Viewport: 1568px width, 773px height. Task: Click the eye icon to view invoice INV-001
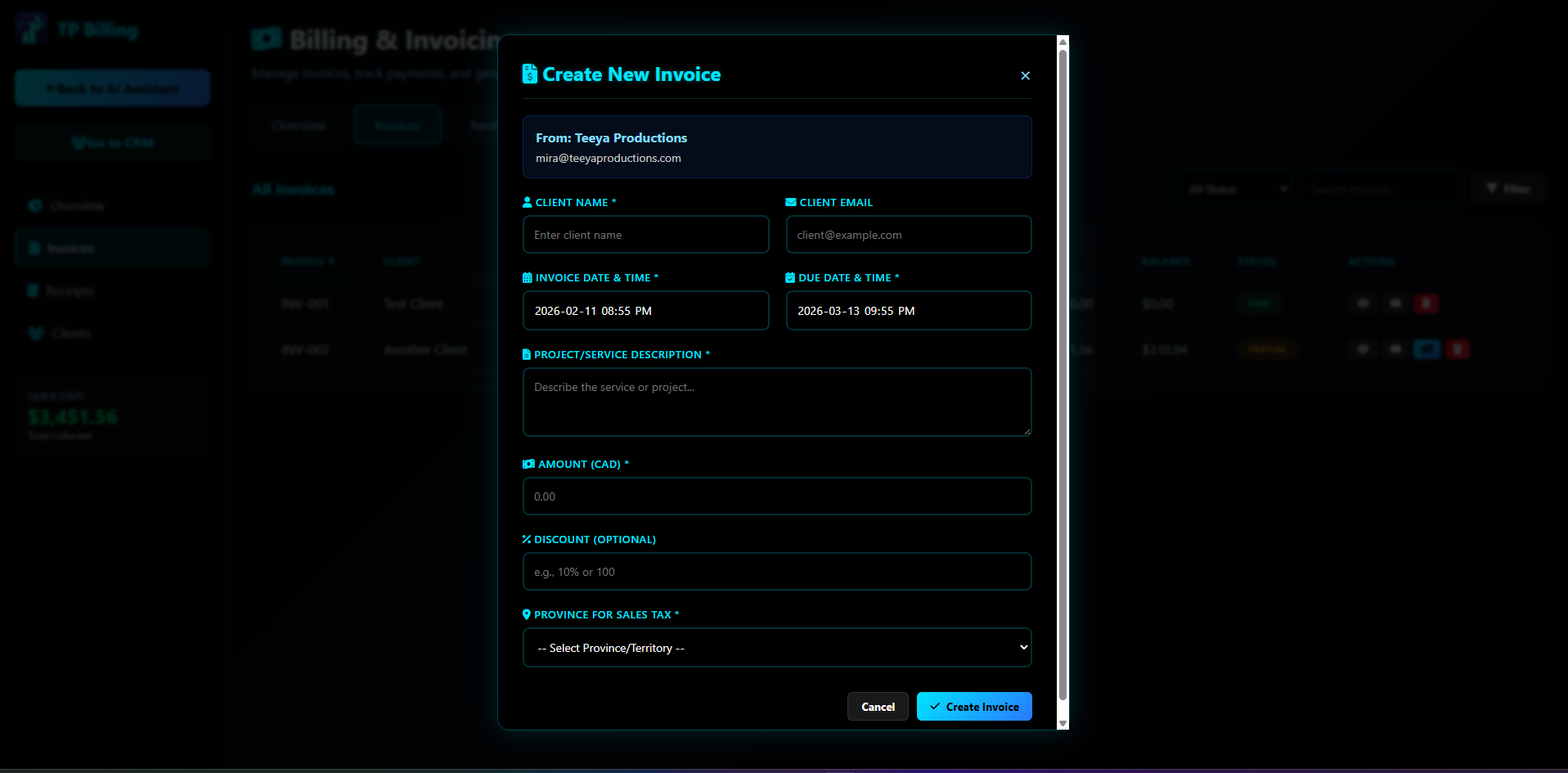(x=1362, y=303)
